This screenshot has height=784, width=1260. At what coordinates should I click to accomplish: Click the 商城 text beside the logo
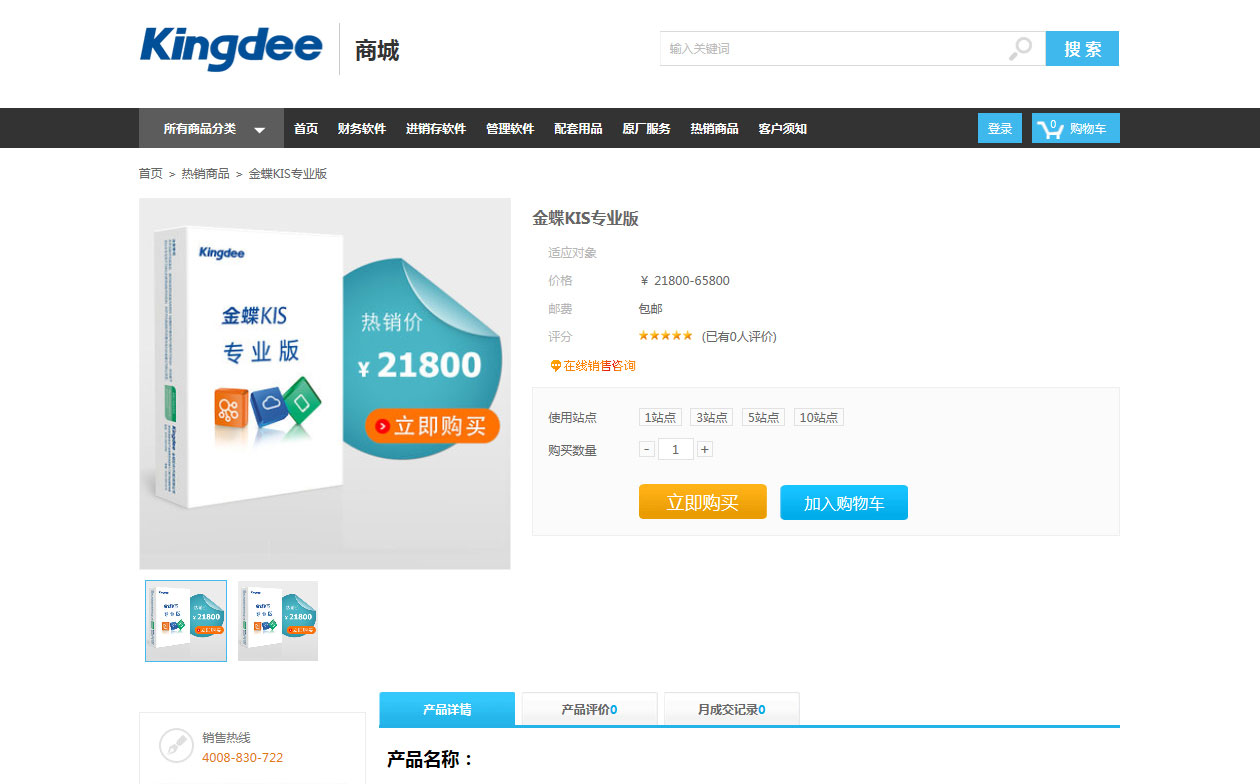[377, 50]
